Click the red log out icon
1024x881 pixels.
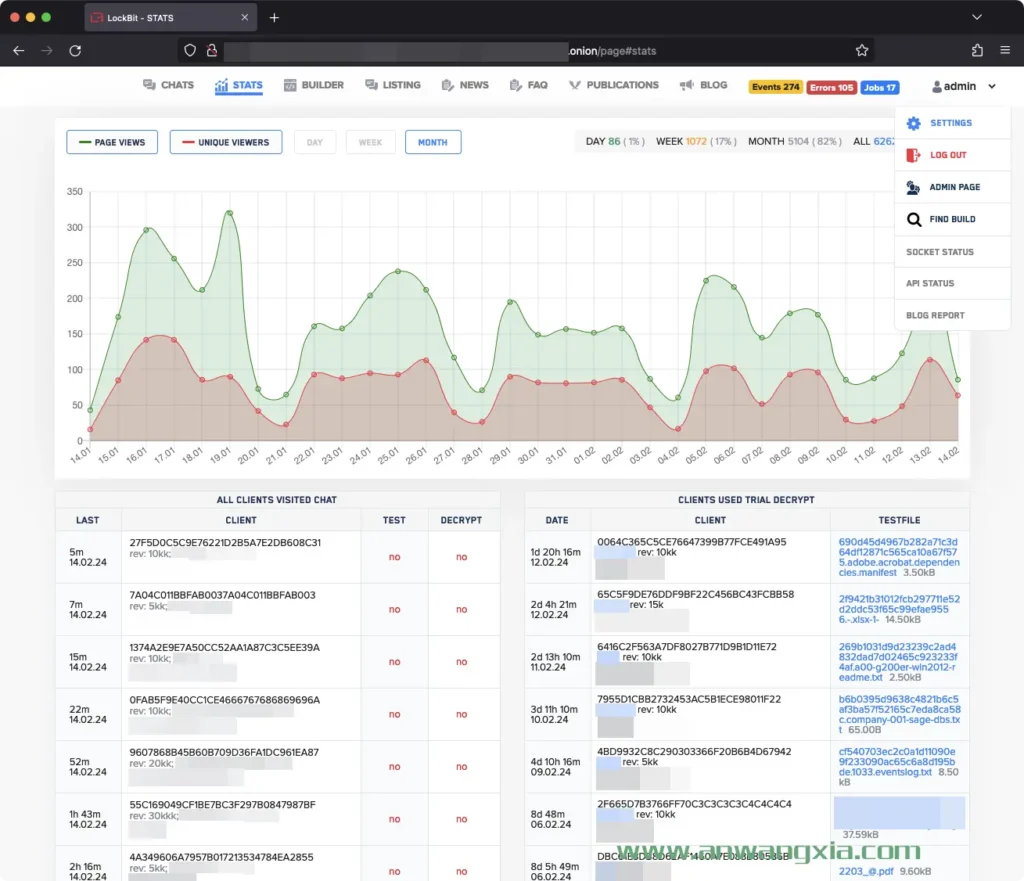point(914,155)
